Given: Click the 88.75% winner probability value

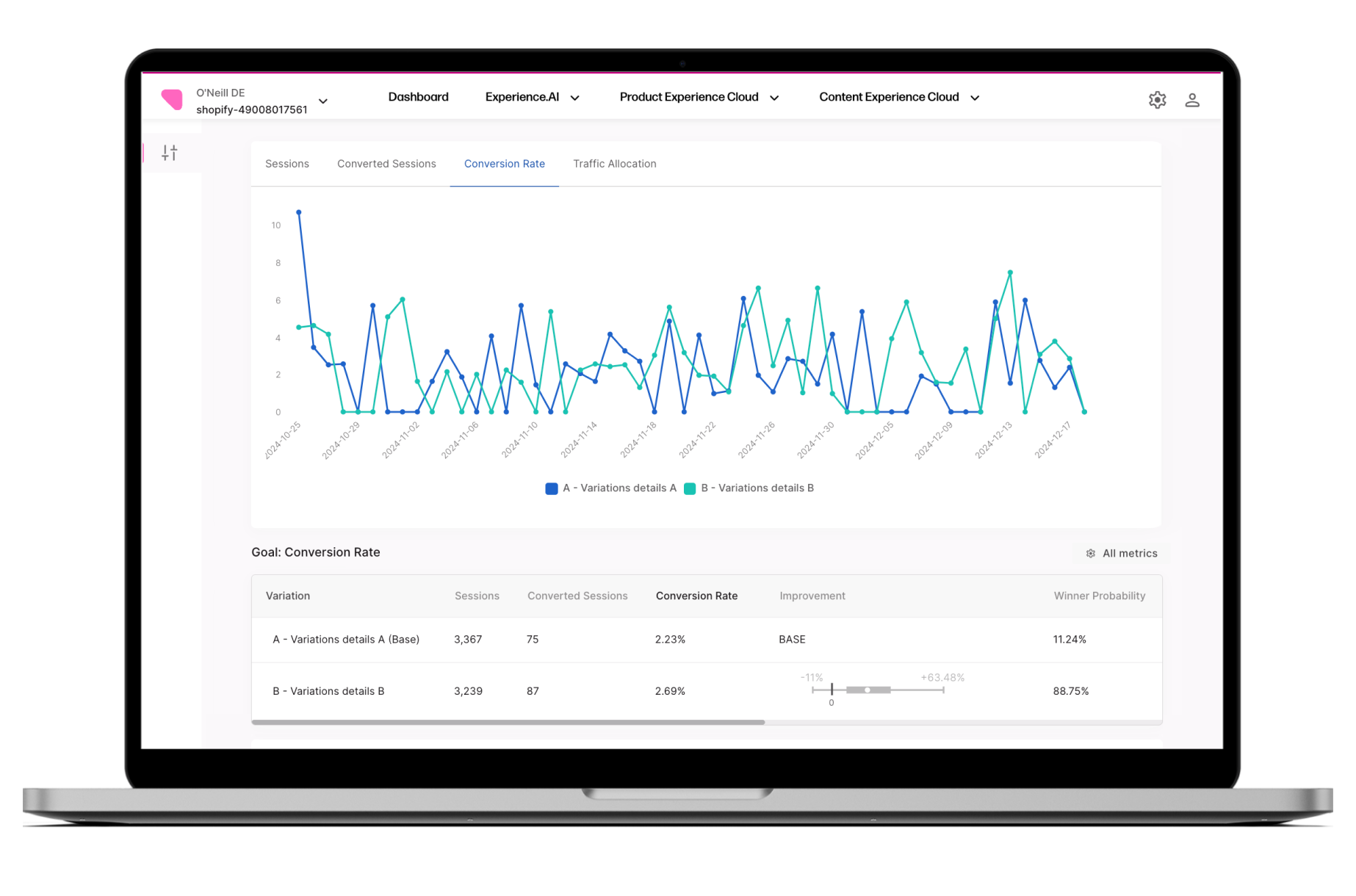Looking at the screenshot, I should pos(1071,691).
